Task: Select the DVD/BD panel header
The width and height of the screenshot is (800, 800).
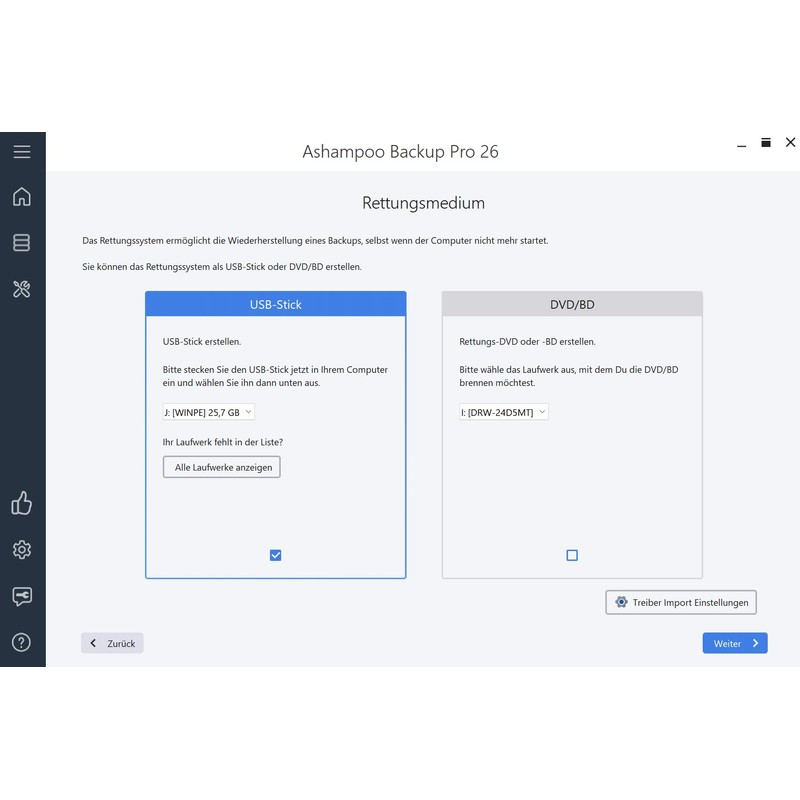Action: (x=571, y=304)
